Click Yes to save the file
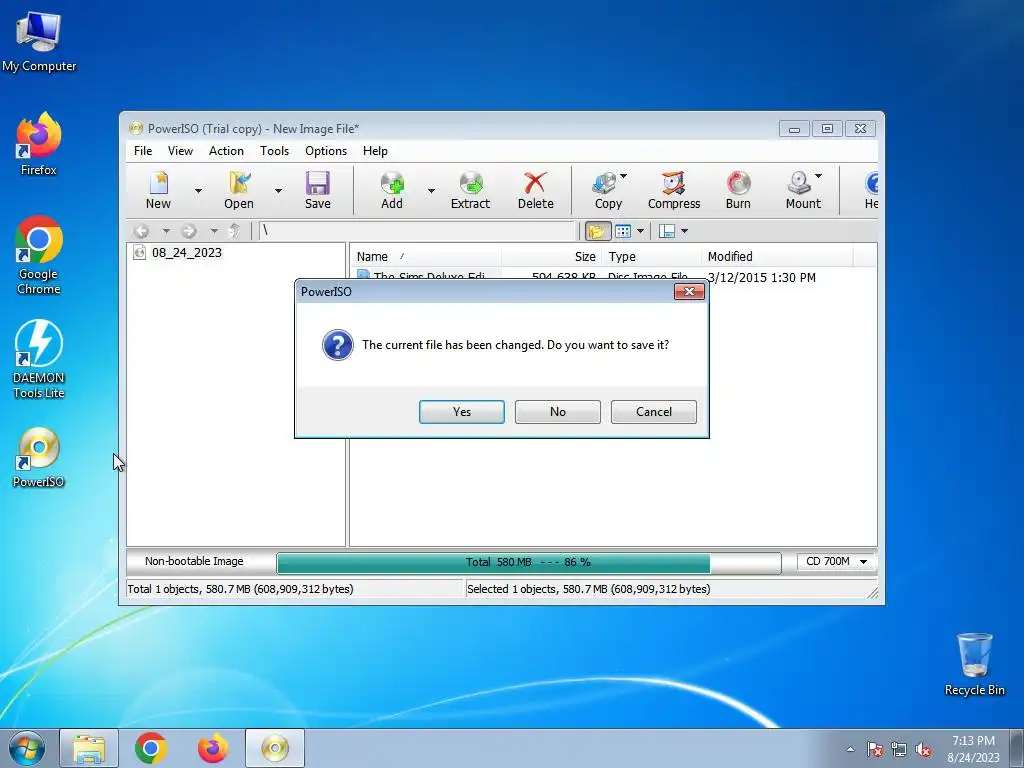 [x=462, y=412]
